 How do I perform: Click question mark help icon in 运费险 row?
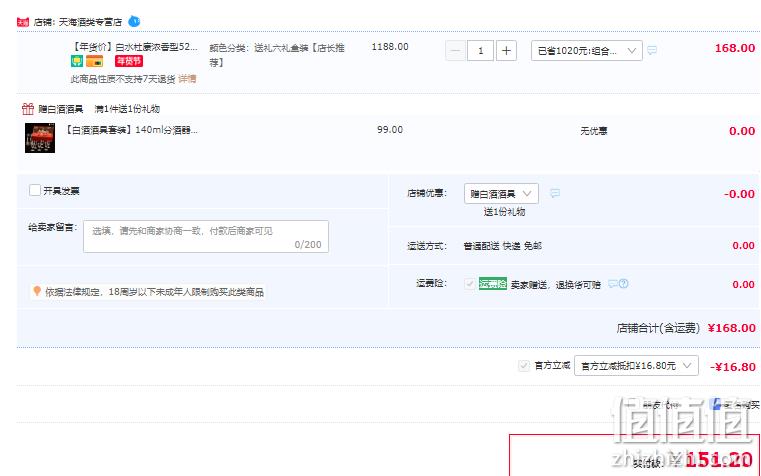[x=624, y=284]
